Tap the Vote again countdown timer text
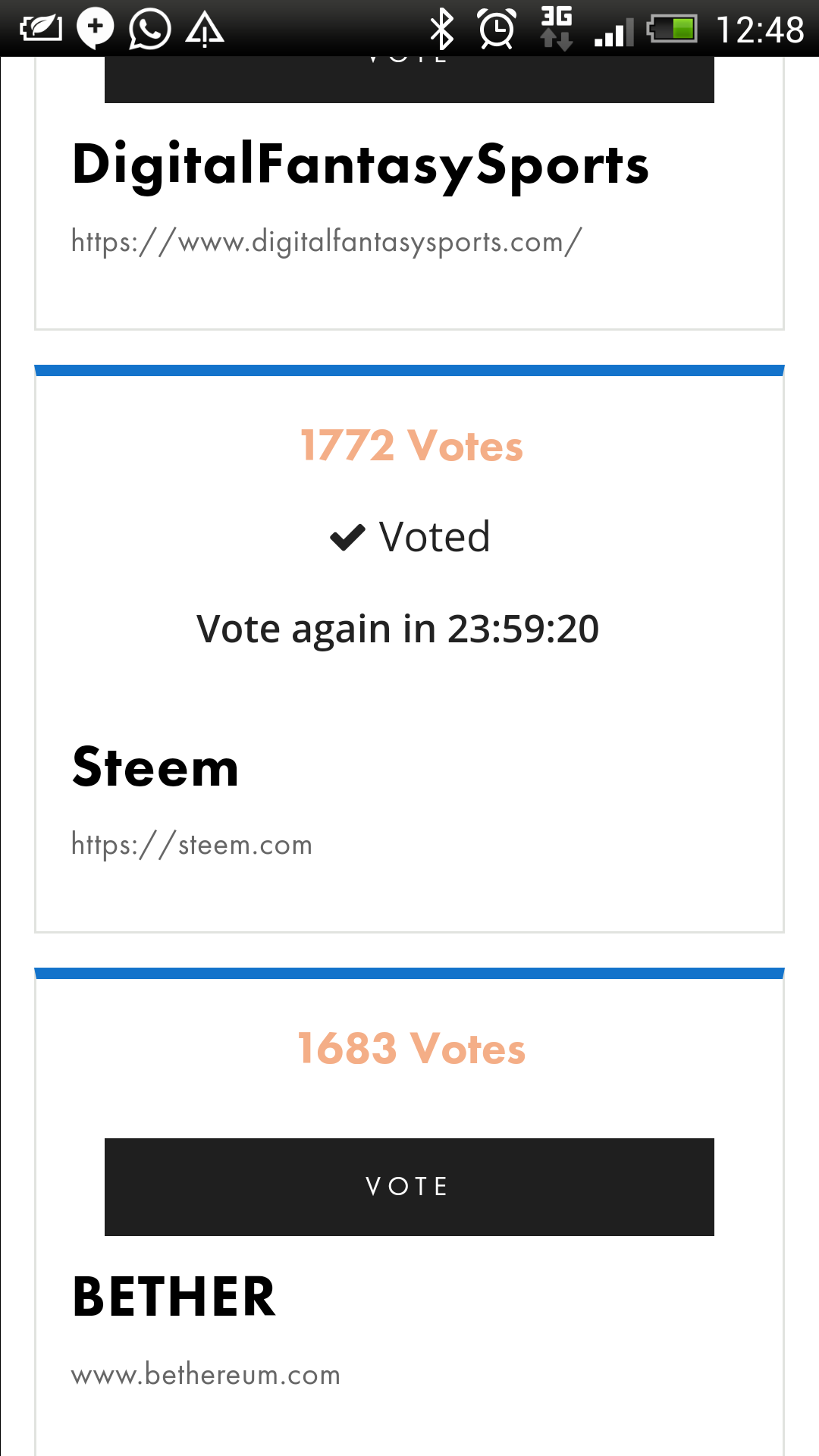819x1456 pixels. [398, 629]
